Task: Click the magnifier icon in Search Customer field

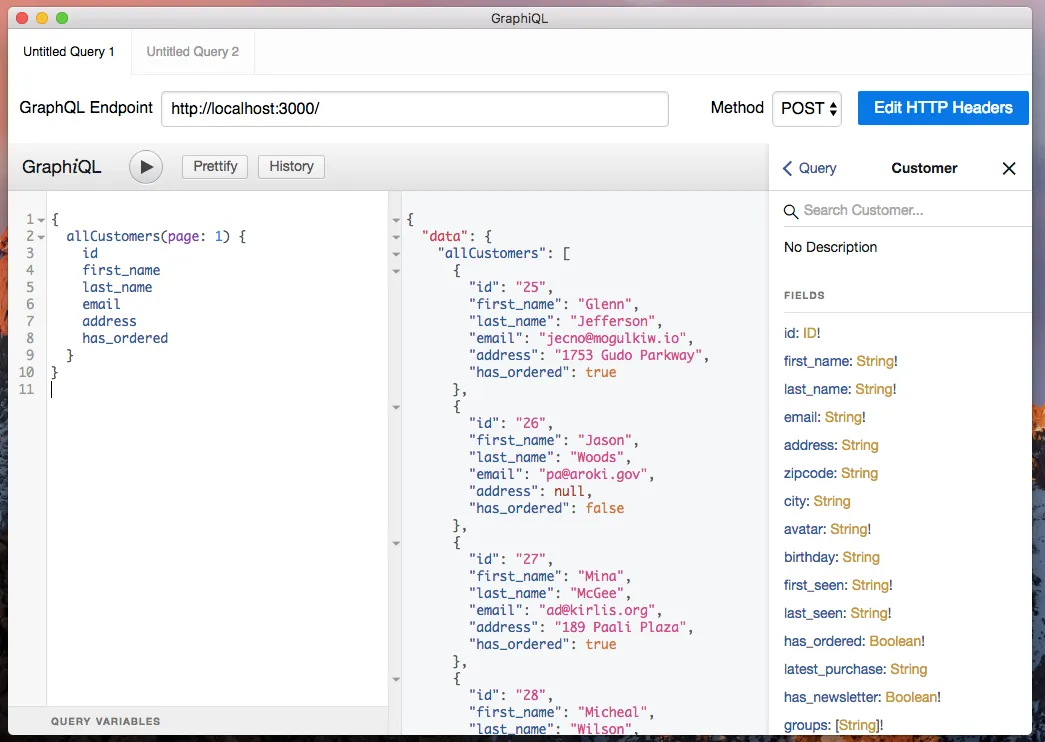Action: coord(791,211)
